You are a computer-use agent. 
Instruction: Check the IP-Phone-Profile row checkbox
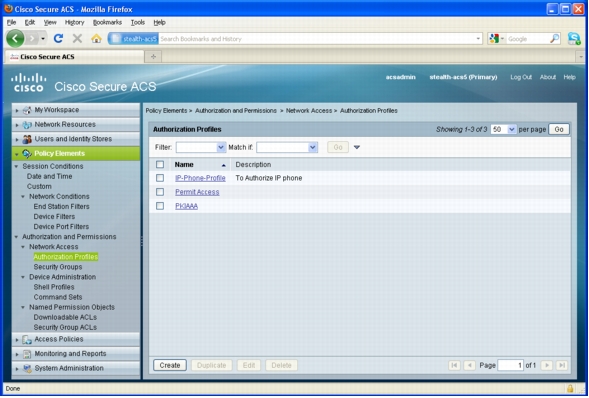tap(160, 178)
